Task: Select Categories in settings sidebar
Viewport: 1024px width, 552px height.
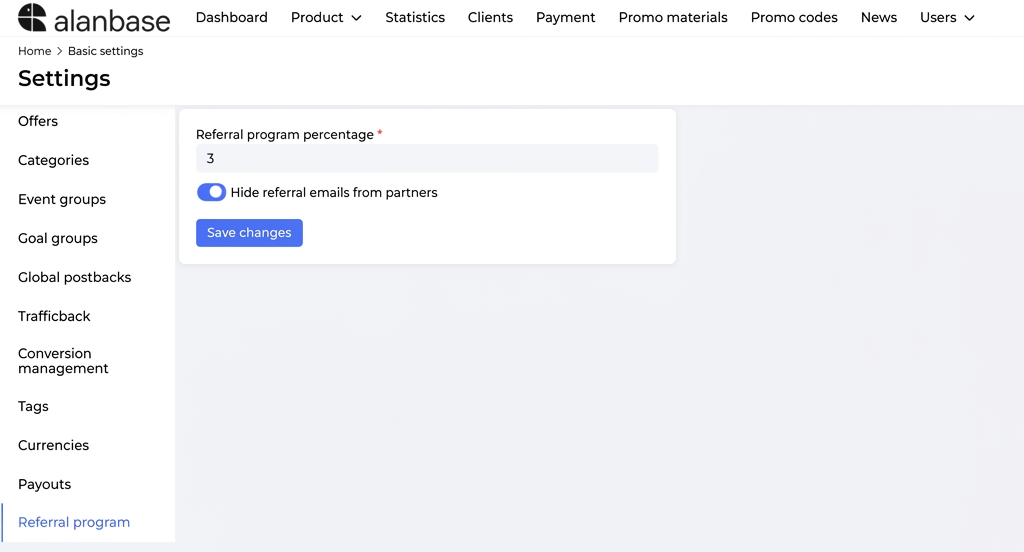Action: (x=54, y=160)
